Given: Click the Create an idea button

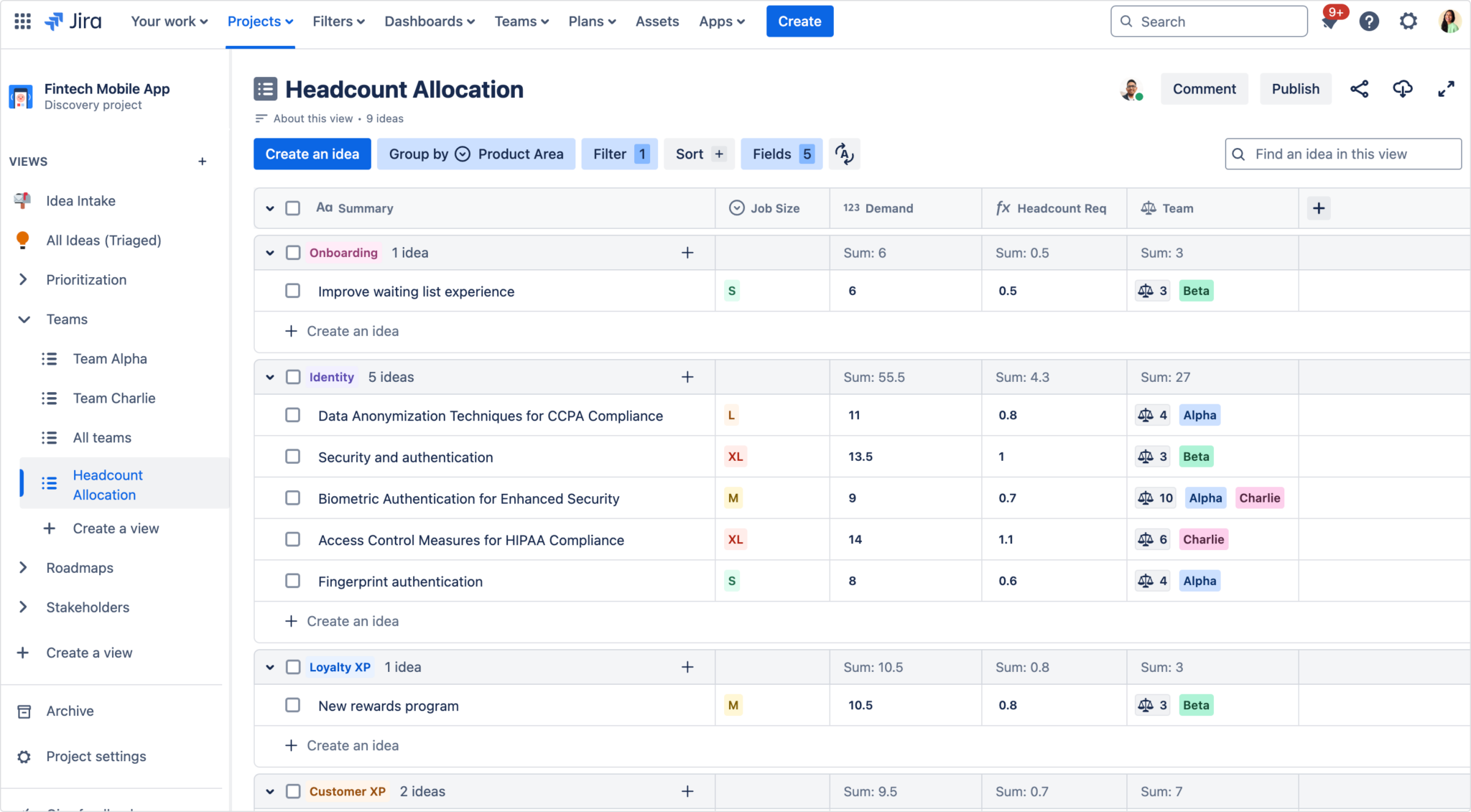Looking at the screenshot, I should (x=312, y=154).
